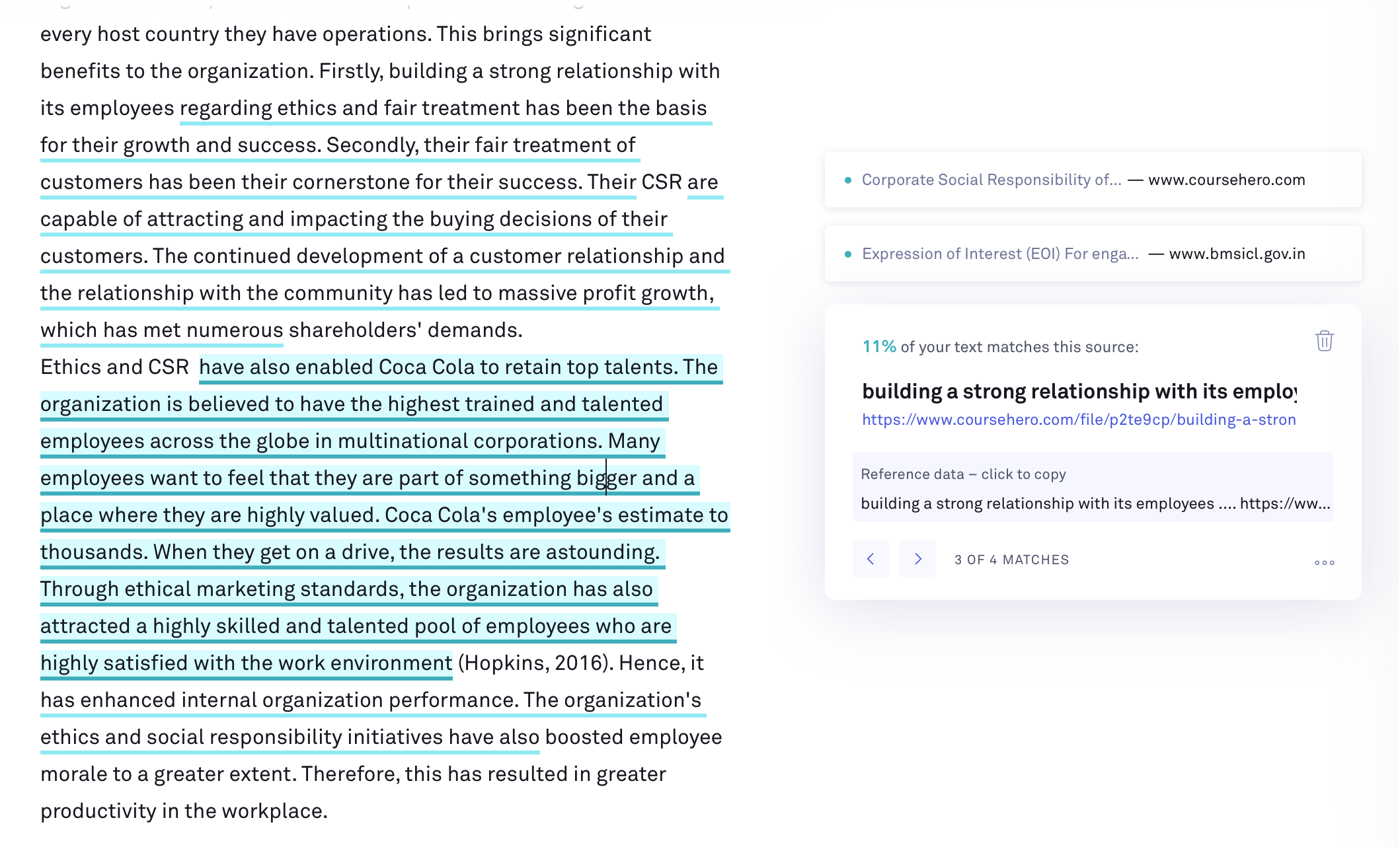Click the www.bmsicl.gov.in domain label
The height and width of the screenshot is (847, 1400).
tap(1237, 254)
